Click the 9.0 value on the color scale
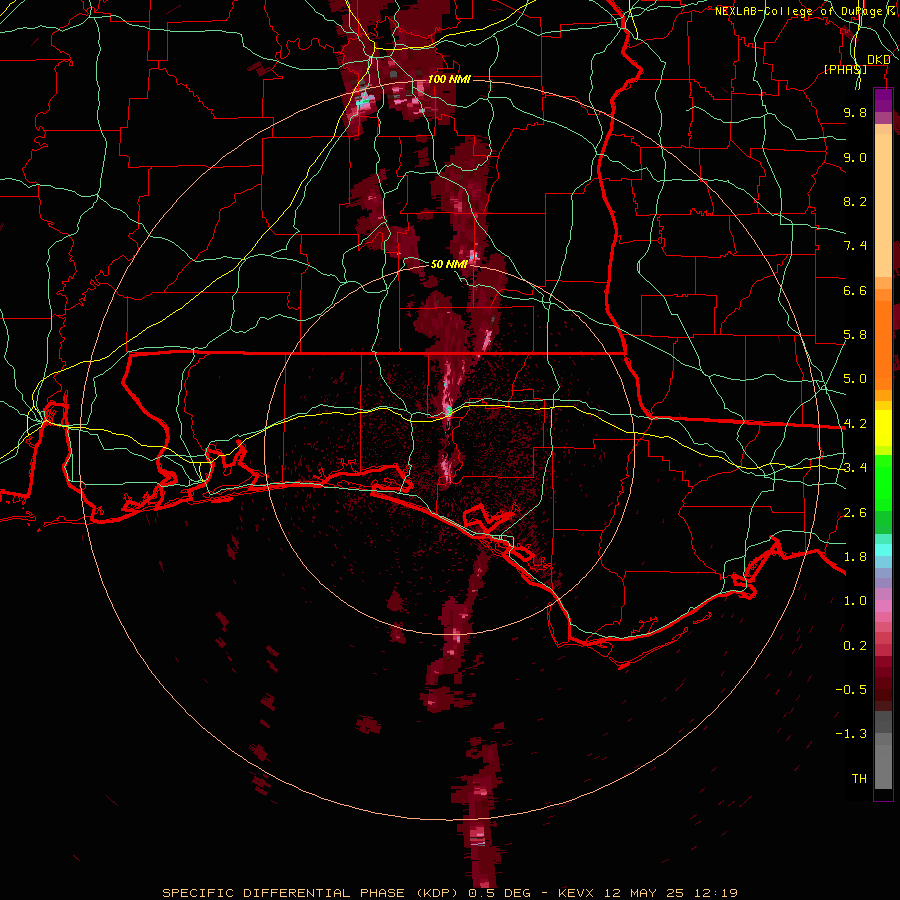 [855, 157]
